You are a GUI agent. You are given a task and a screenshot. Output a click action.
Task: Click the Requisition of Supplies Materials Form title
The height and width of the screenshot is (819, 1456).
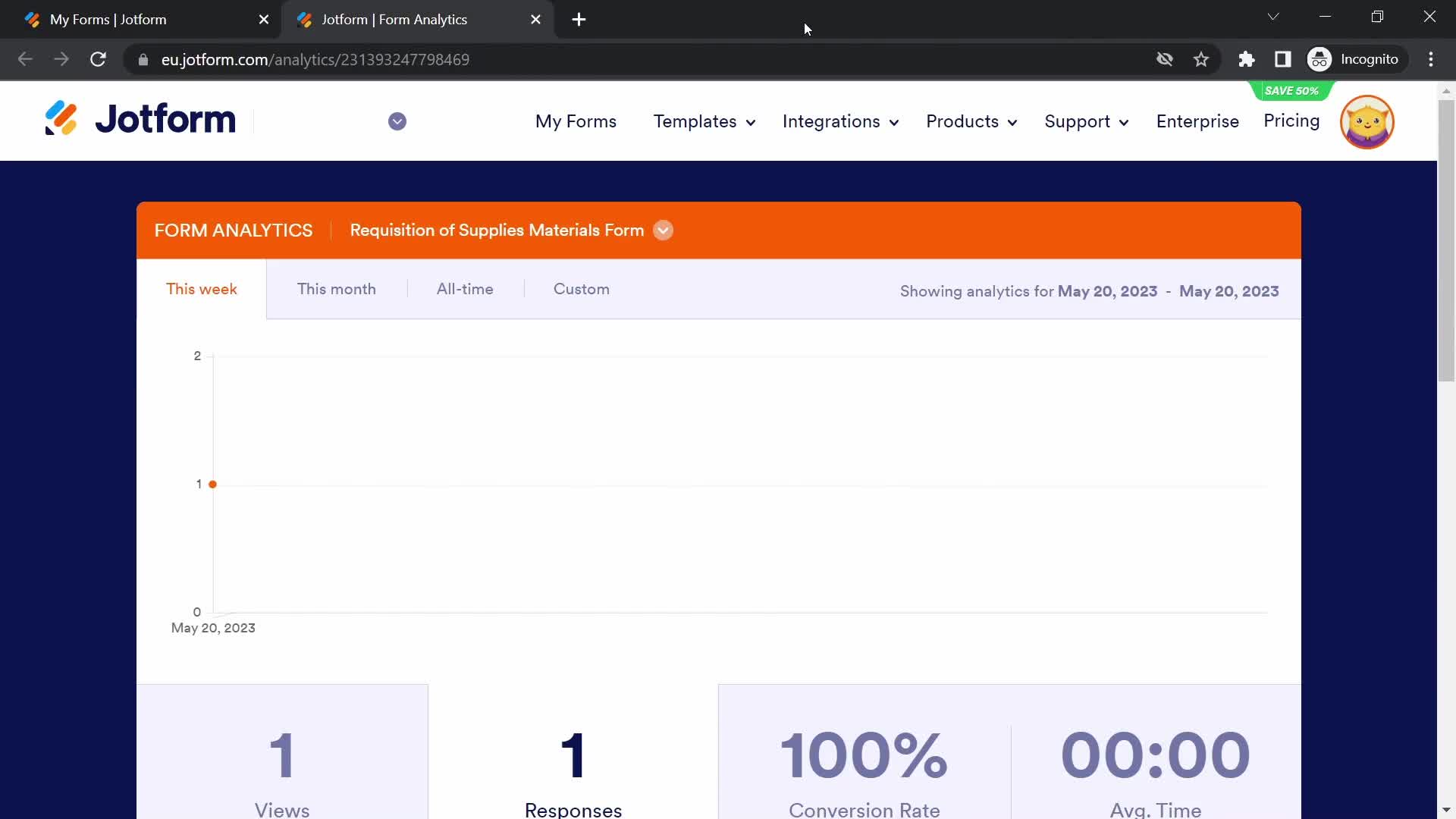497,231
